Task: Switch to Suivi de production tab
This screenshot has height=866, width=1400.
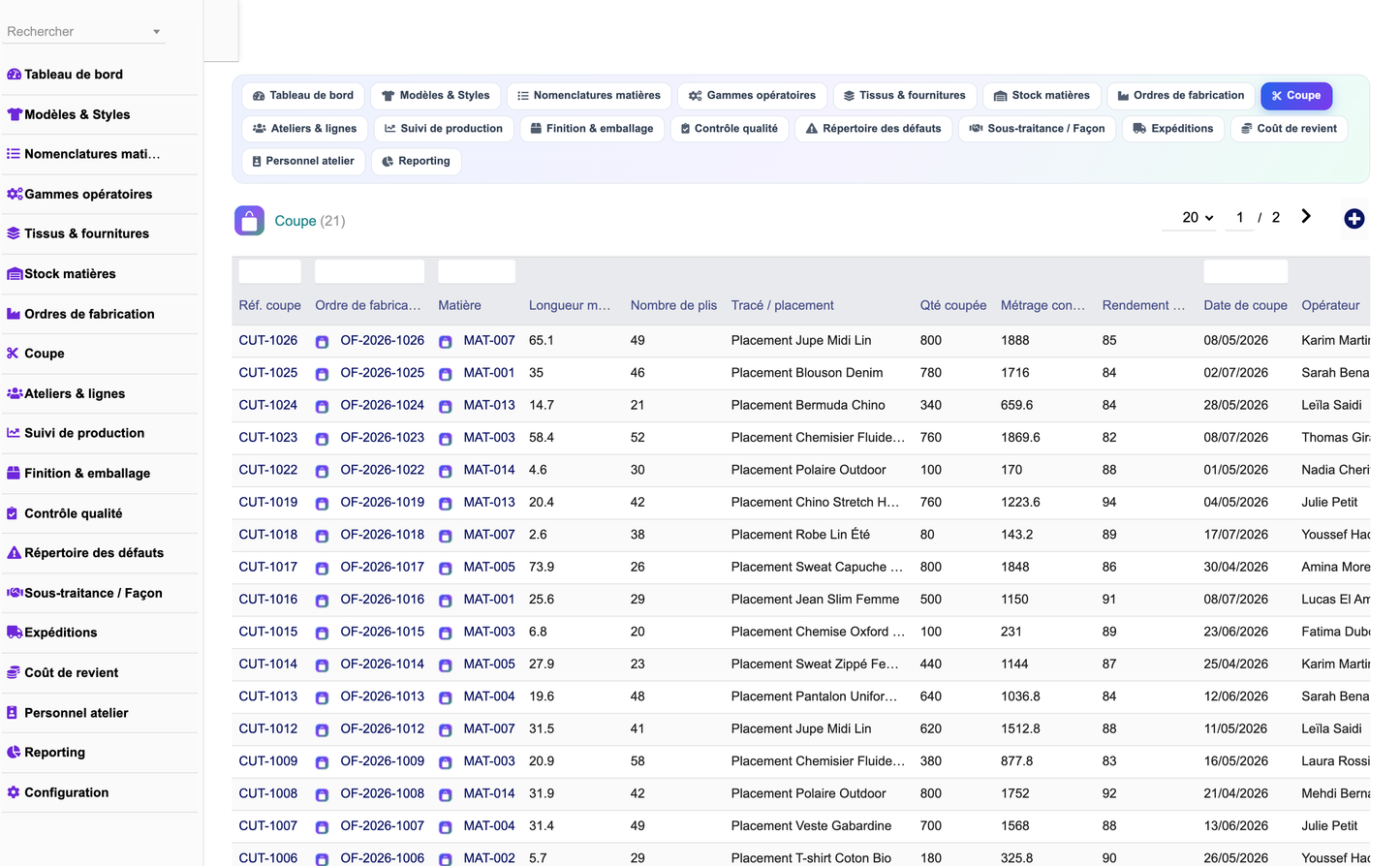Action: pos(444,129)
